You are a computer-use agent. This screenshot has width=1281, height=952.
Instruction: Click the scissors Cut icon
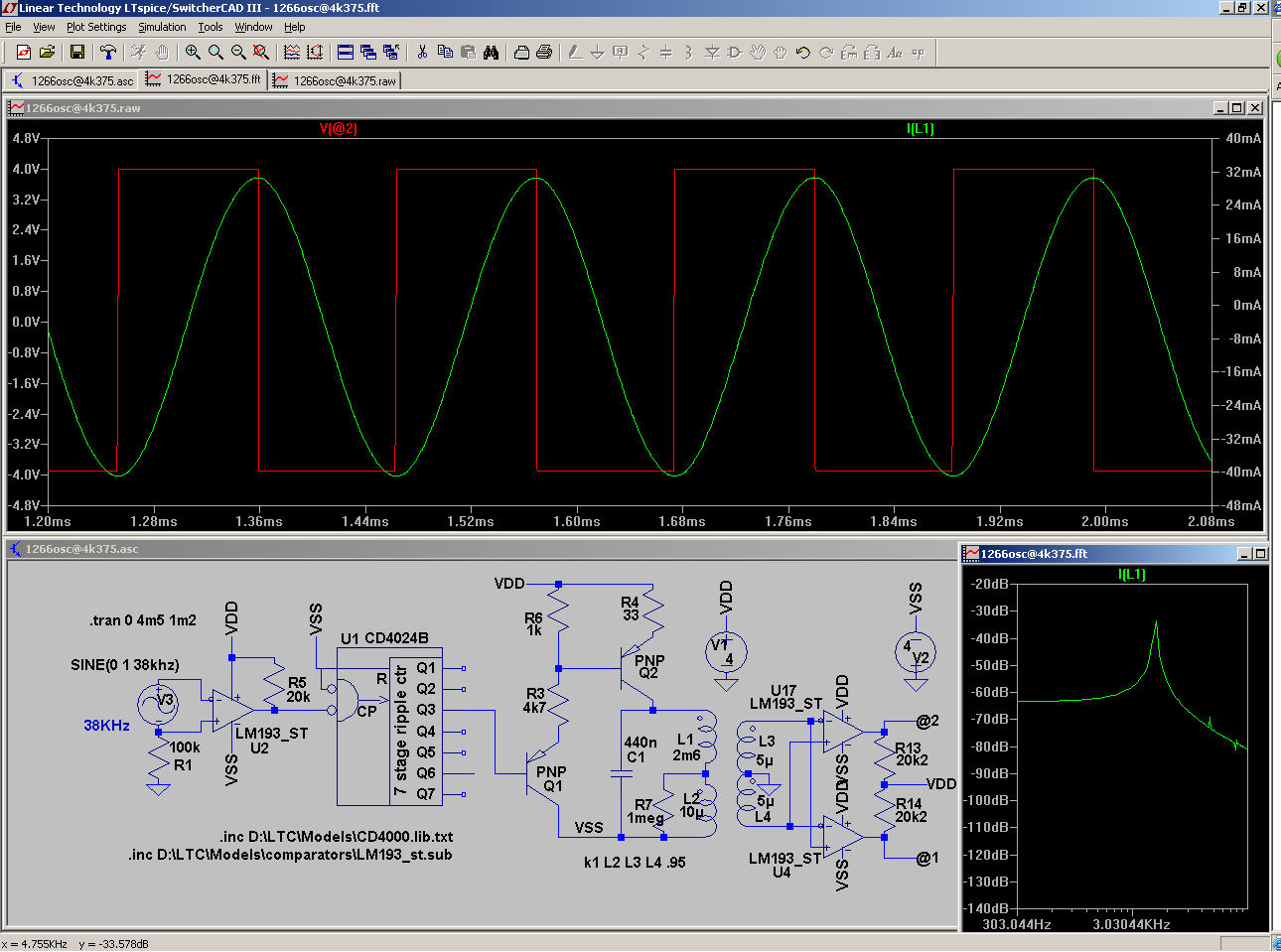tap(422, 53)
